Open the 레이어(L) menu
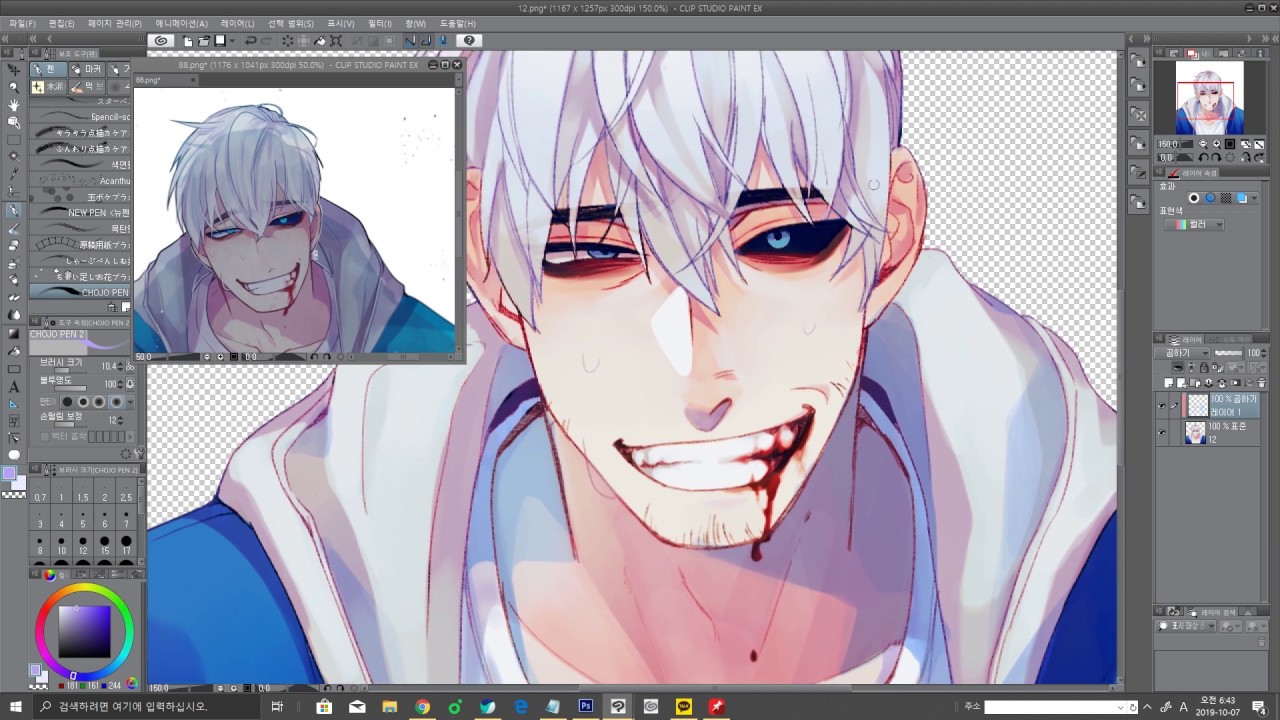1280x720 pixels. point(237,23)
